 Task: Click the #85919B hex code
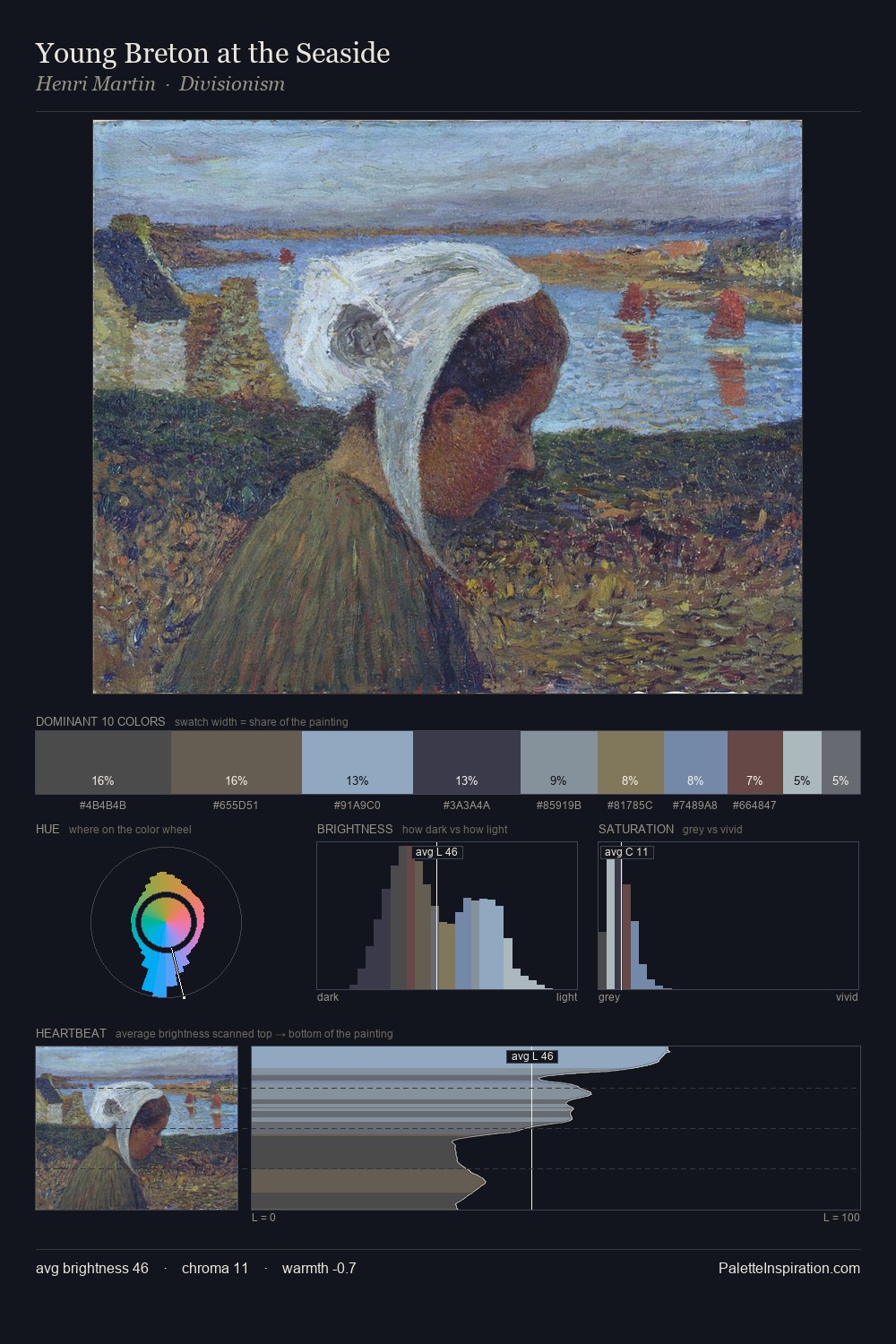coord(559,806)
